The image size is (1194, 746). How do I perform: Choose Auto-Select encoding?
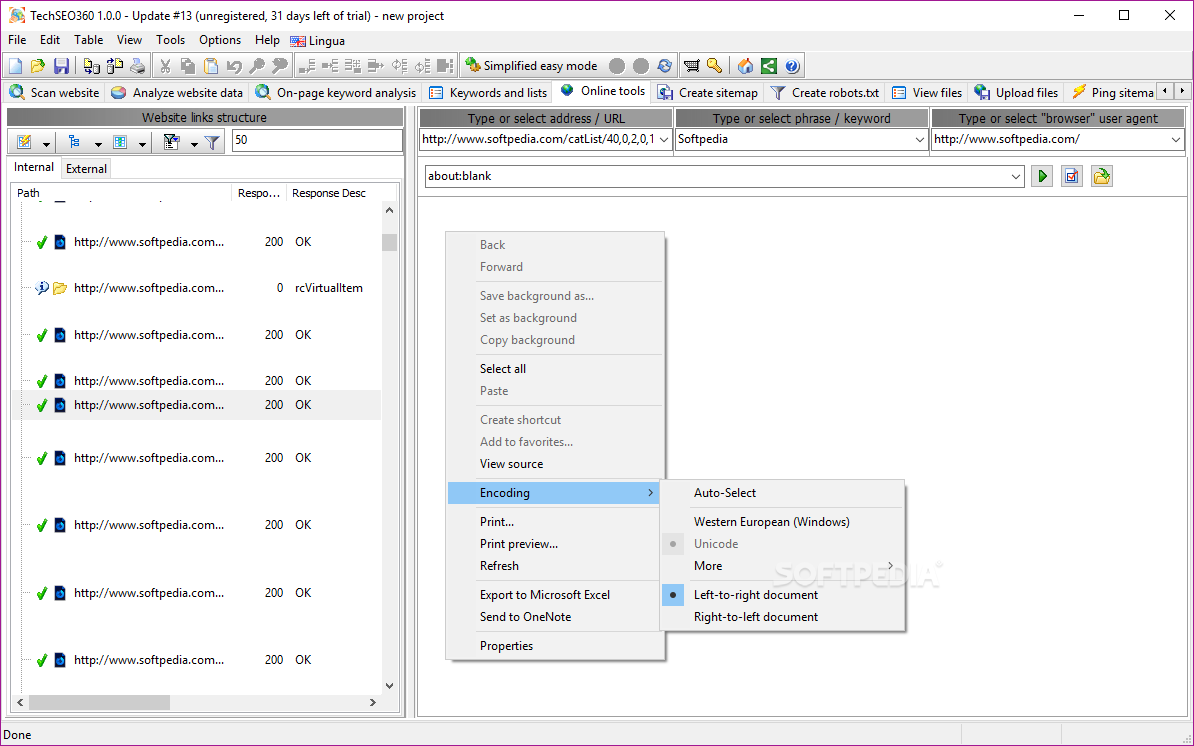(724, 493)
